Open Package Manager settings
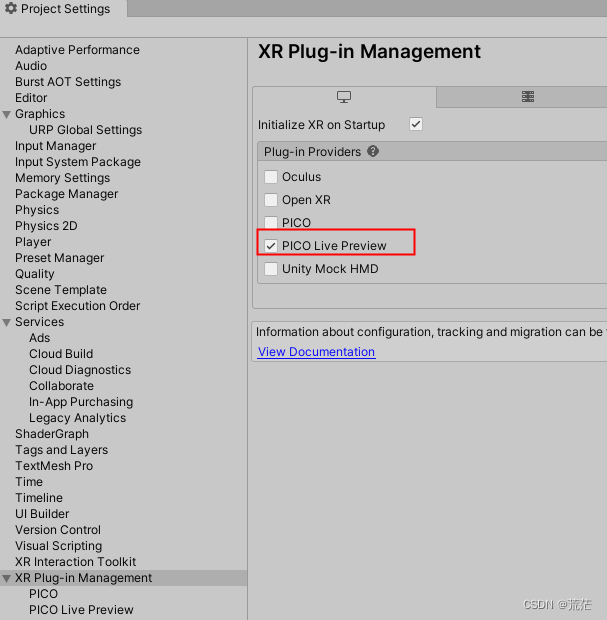Screen dimensions: 607x620 (x=66, y=194)
